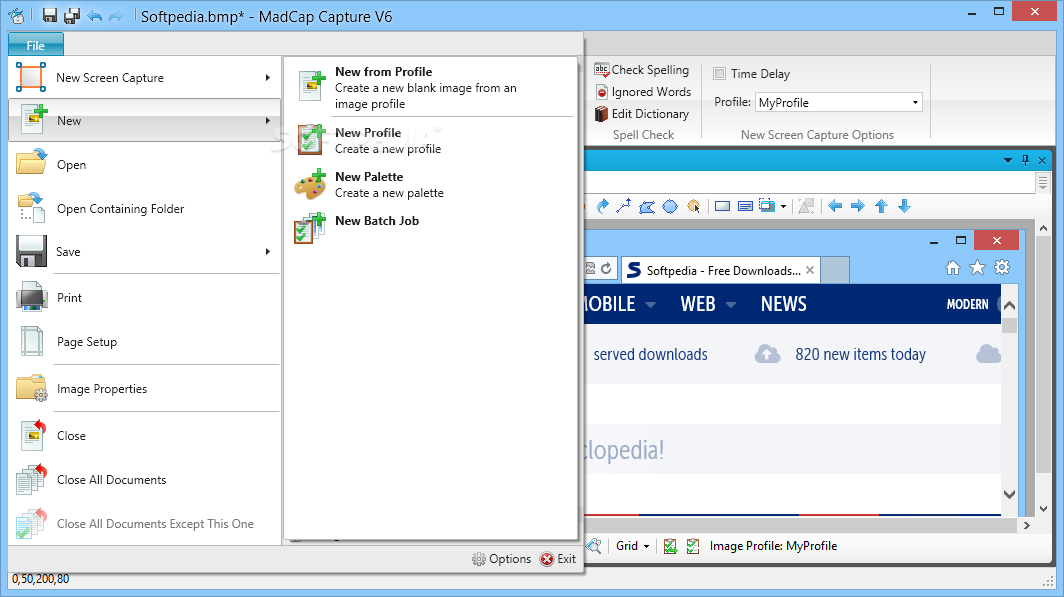
Task: Select the rectangle shape tool
Action: [723, 206]
